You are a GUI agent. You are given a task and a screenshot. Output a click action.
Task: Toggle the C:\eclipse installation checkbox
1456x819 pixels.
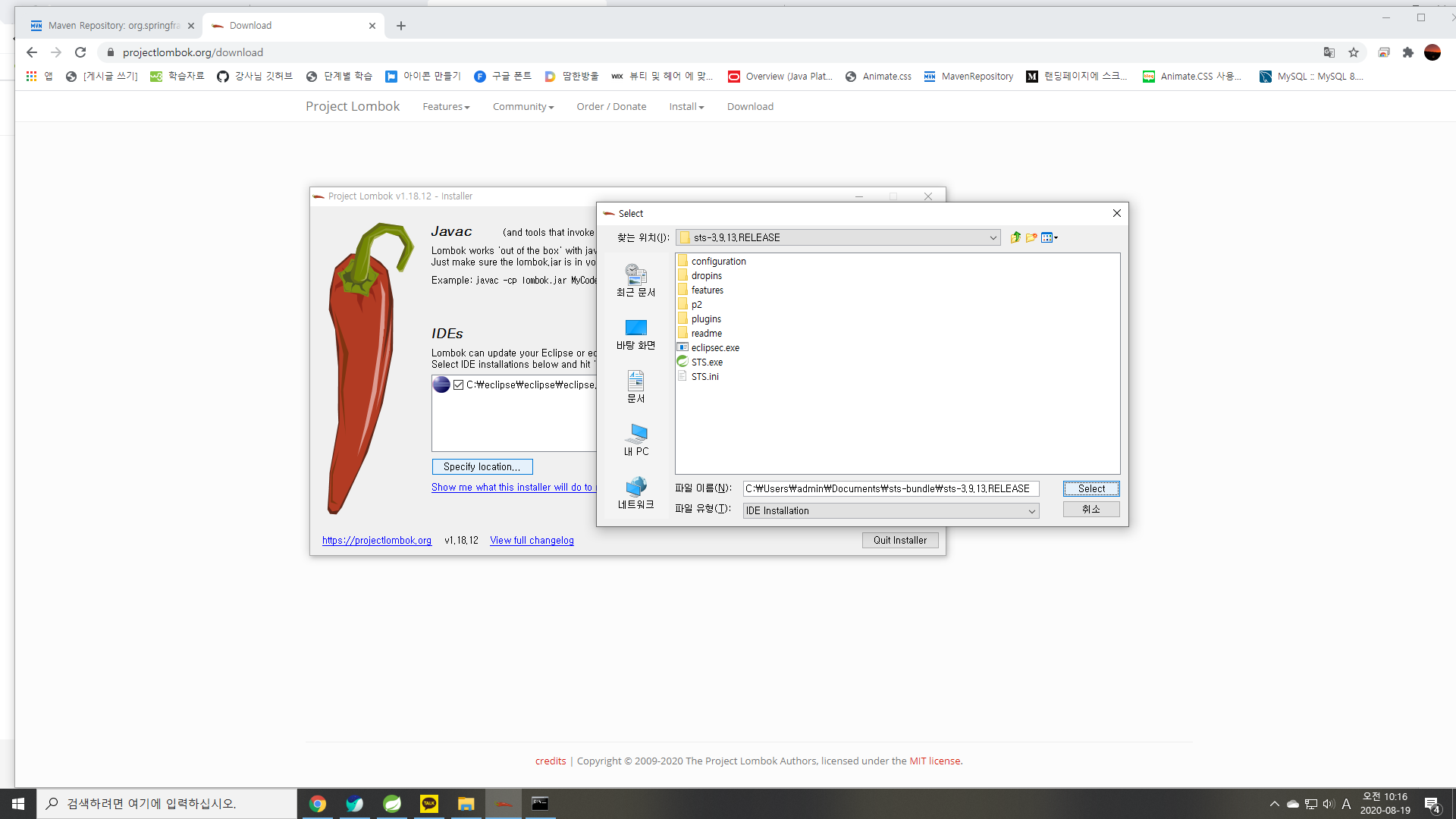pyautogui.click(x=458, y=384)
